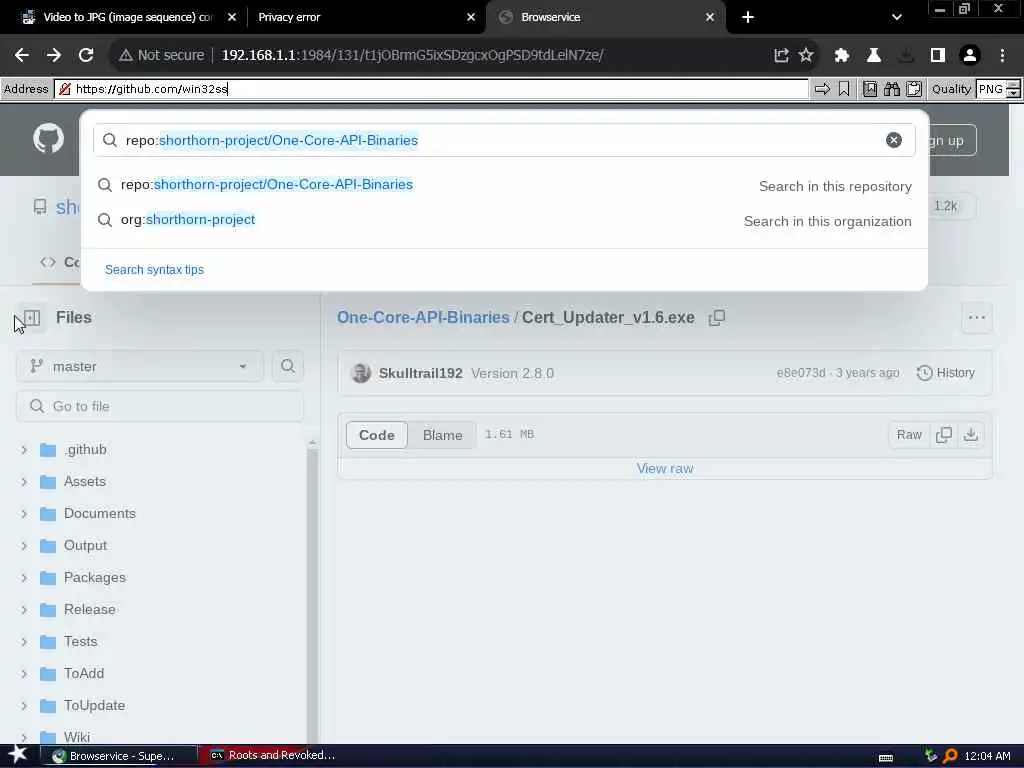
Task: Open Search syntax tips link
Action: tap(154, 270)
